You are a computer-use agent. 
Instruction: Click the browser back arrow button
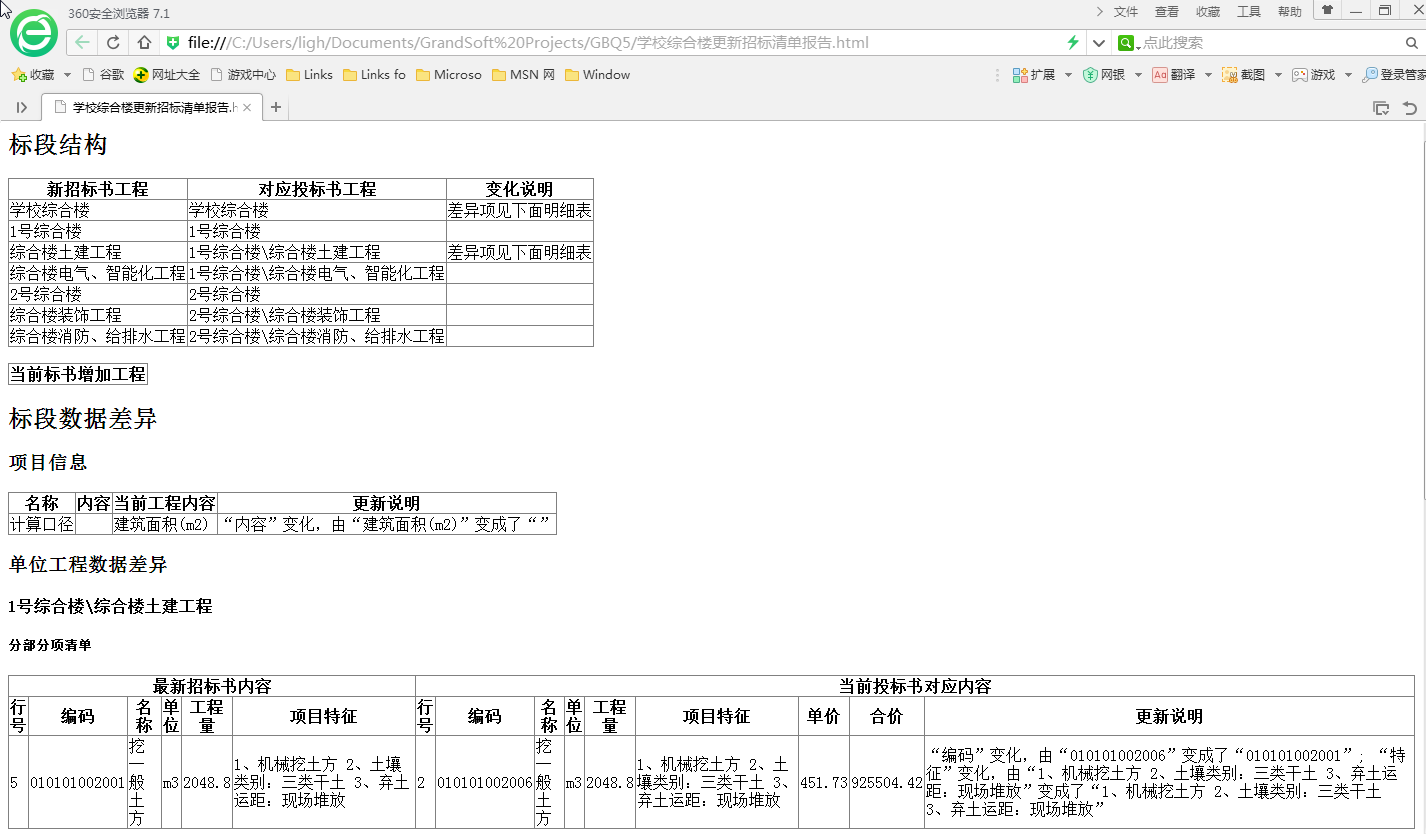click(x=82, y=43)
